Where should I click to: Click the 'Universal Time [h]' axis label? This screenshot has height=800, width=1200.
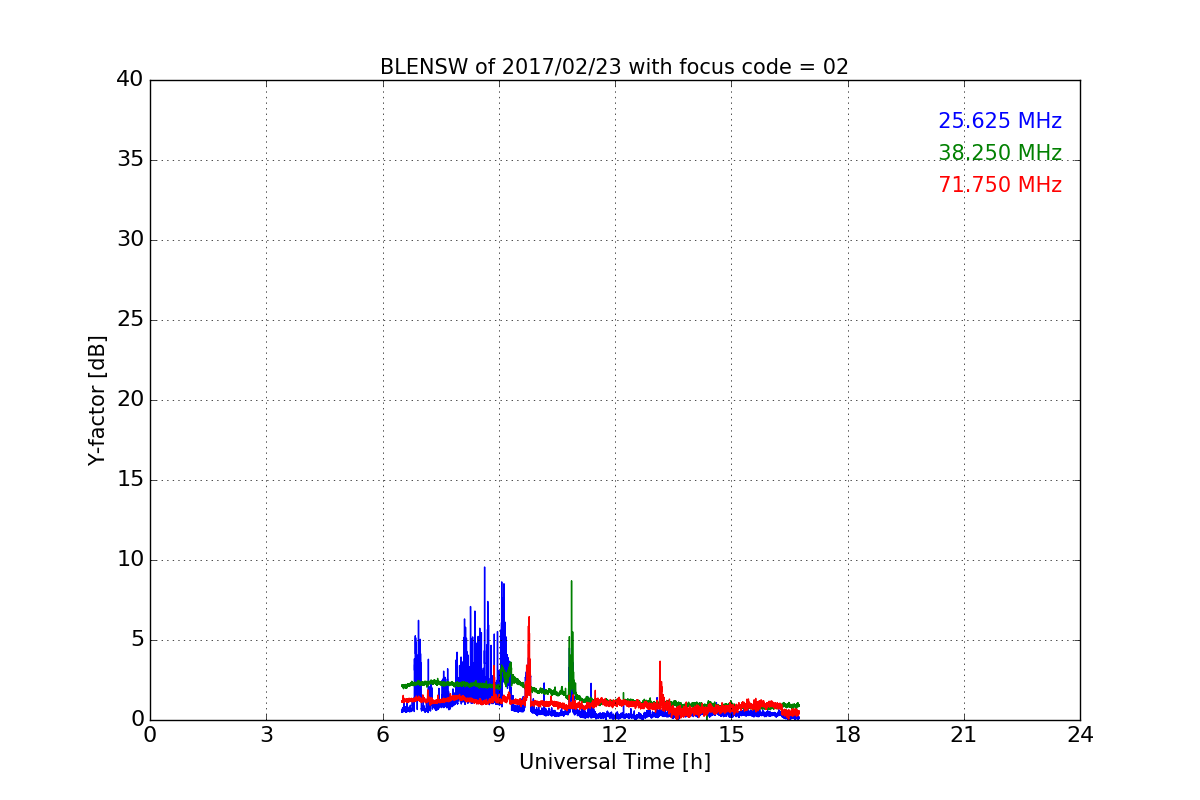point(615,762)
